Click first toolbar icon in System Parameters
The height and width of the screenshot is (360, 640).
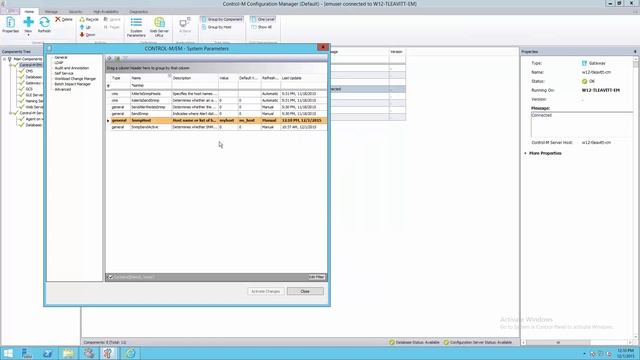pyautogui.click(x=109, y=59)
